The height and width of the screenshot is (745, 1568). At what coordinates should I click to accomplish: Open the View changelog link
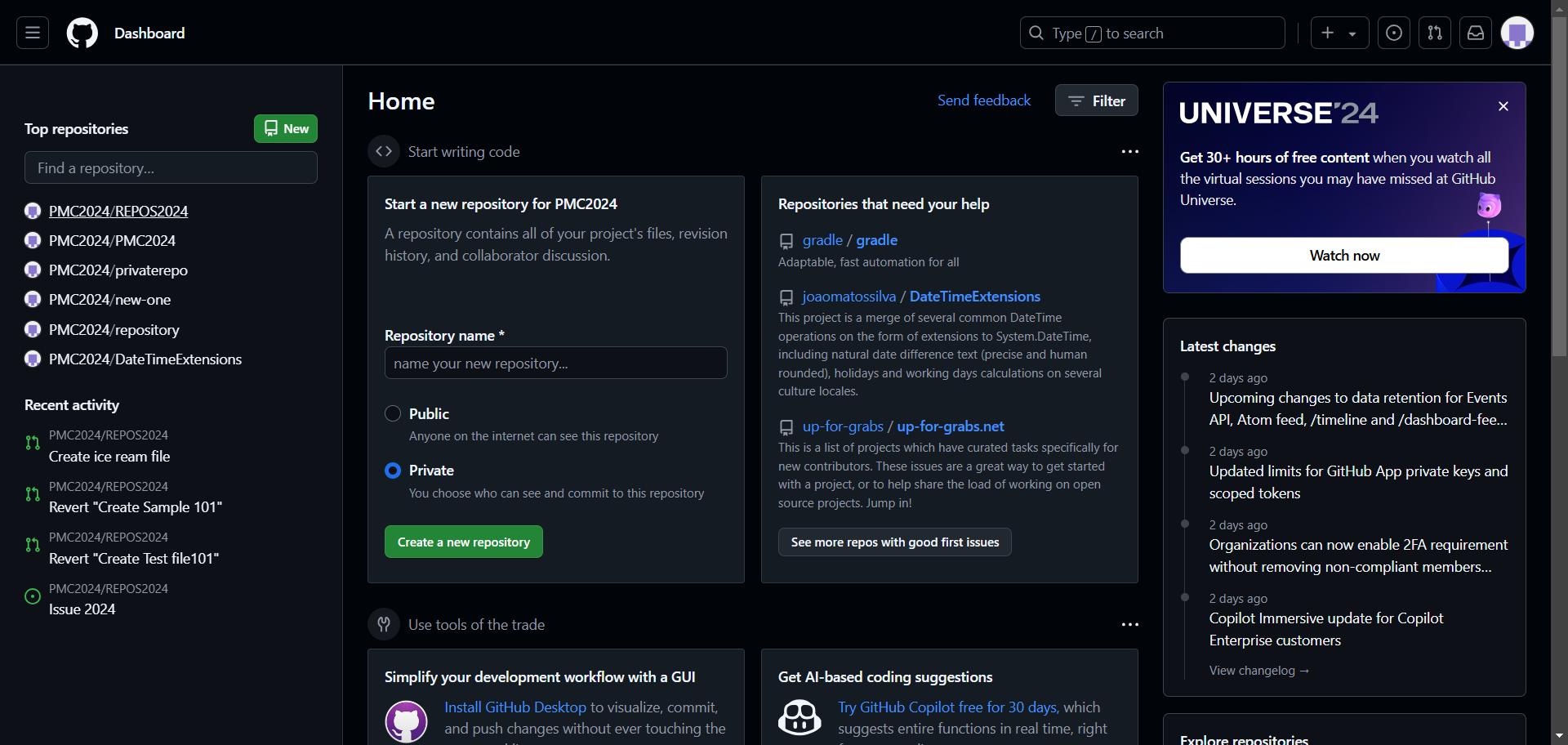pyautogui.click(x=1258, y=670)
